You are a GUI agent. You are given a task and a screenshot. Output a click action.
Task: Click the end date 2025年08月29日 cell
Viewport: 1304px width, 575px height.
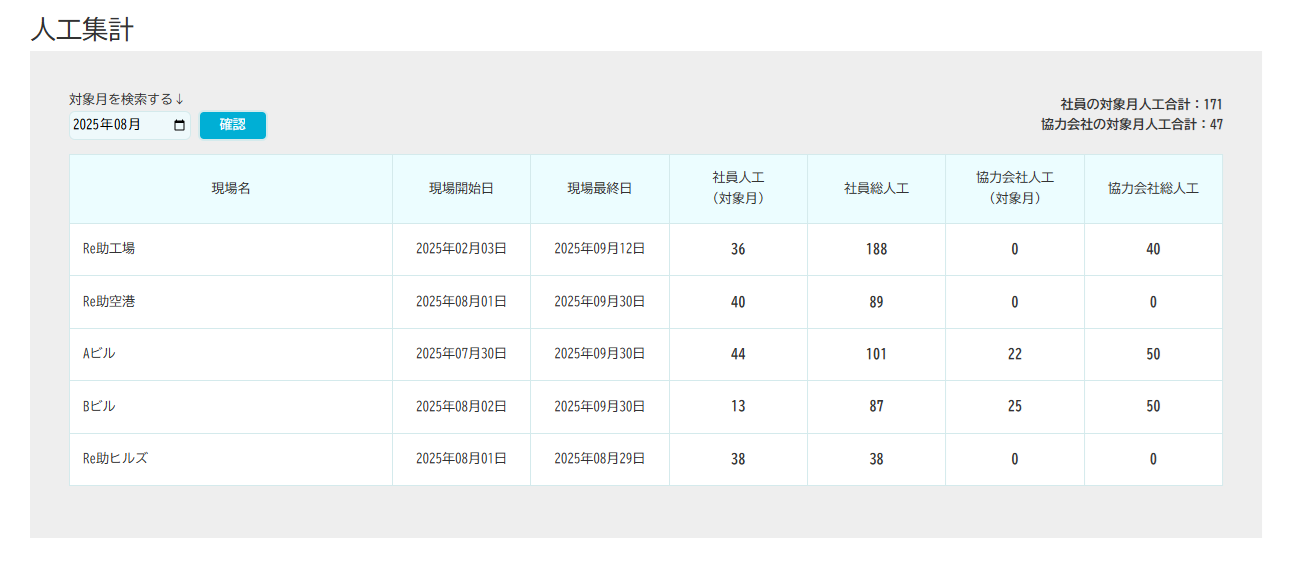point(600,459)
